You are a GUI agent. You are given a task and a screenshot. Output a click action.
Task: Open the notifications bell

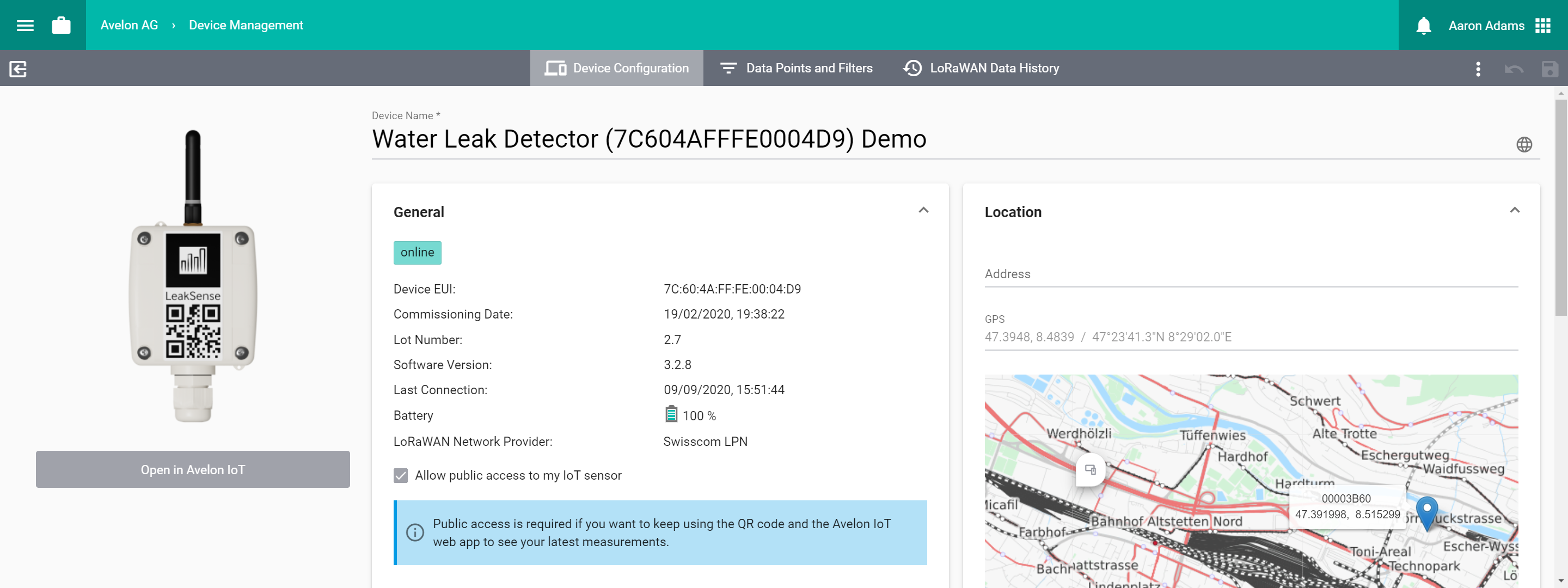tap(1423, 26)
